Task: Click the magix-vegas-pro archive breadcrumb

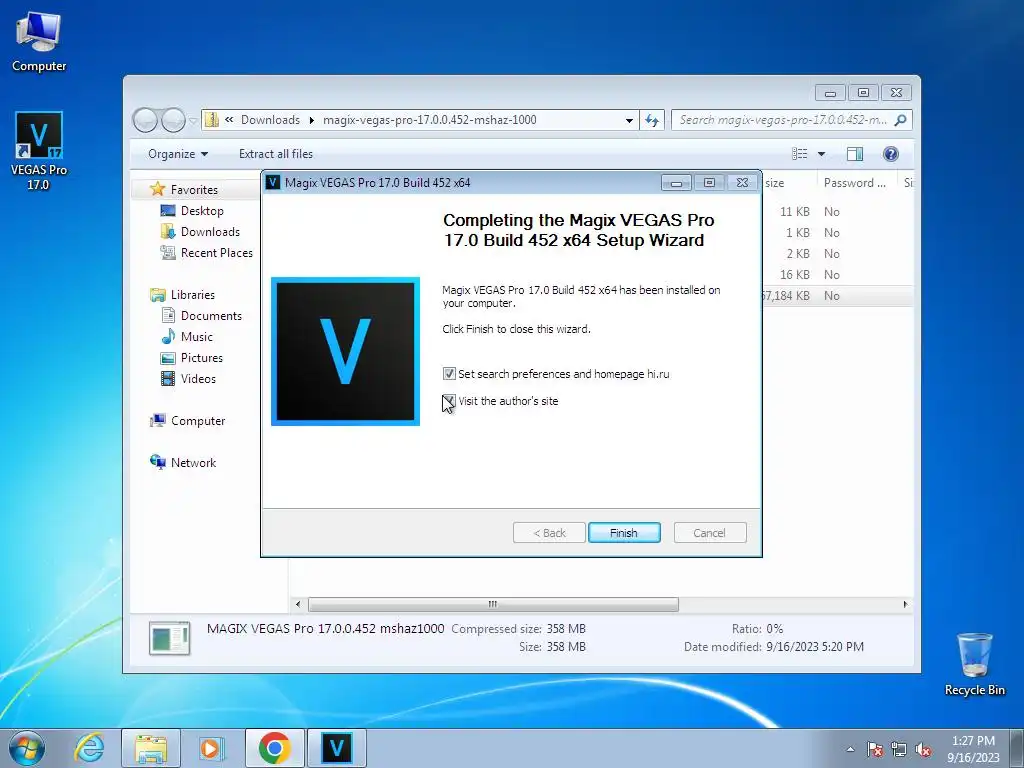Action: point(430,120)
